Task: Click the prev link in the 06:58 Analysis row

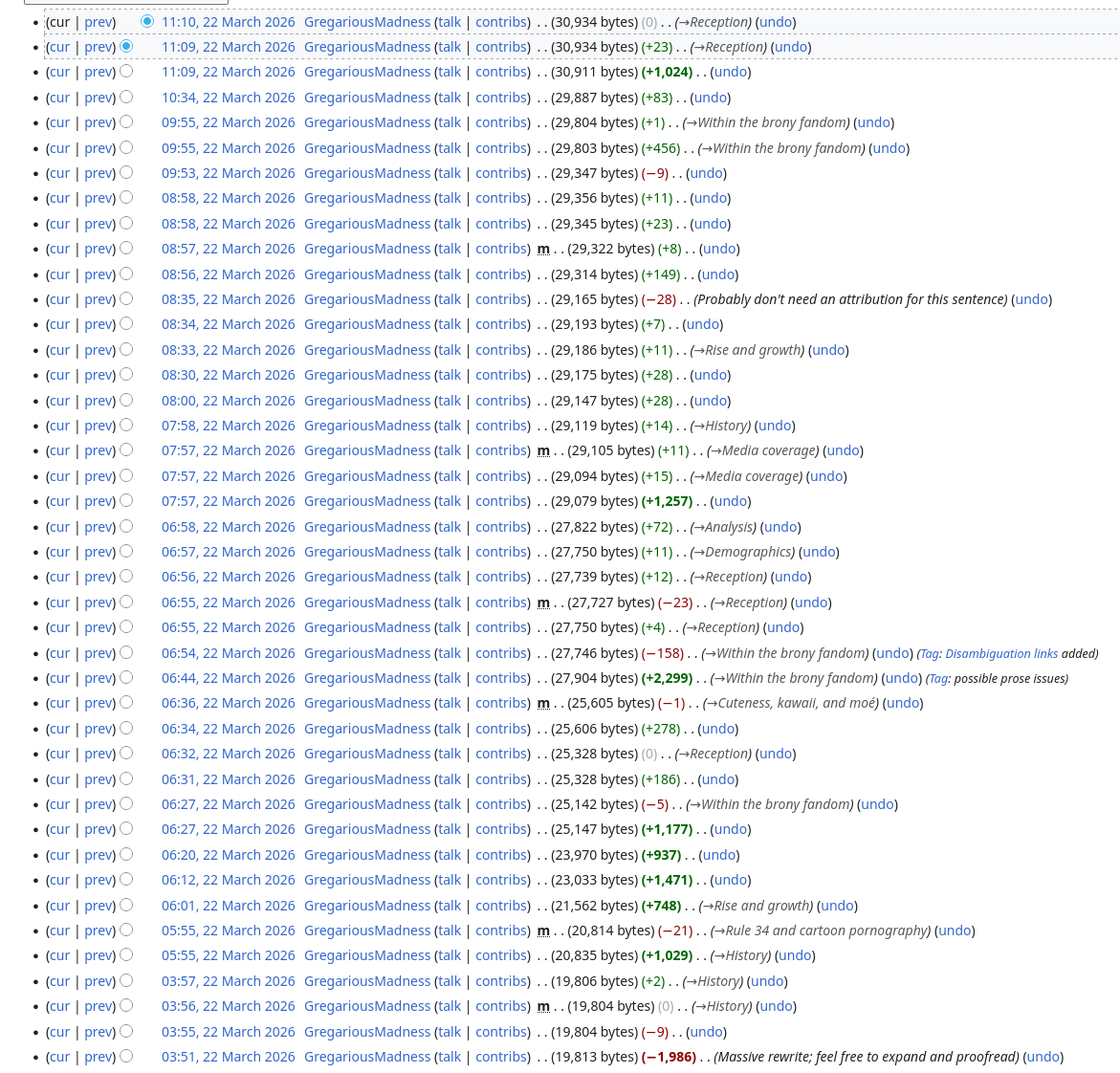Action: pyautogui.click(x=99, y=527)
